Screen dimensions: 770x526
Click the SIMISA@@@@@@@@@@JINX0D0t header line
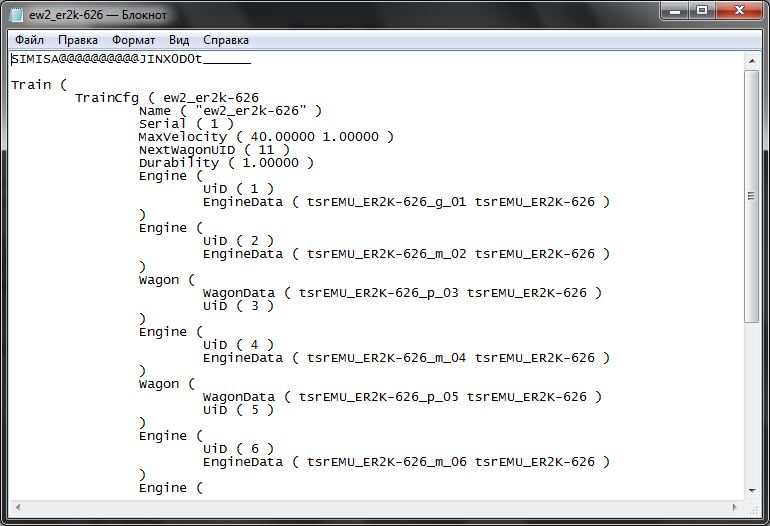point(131,59)
